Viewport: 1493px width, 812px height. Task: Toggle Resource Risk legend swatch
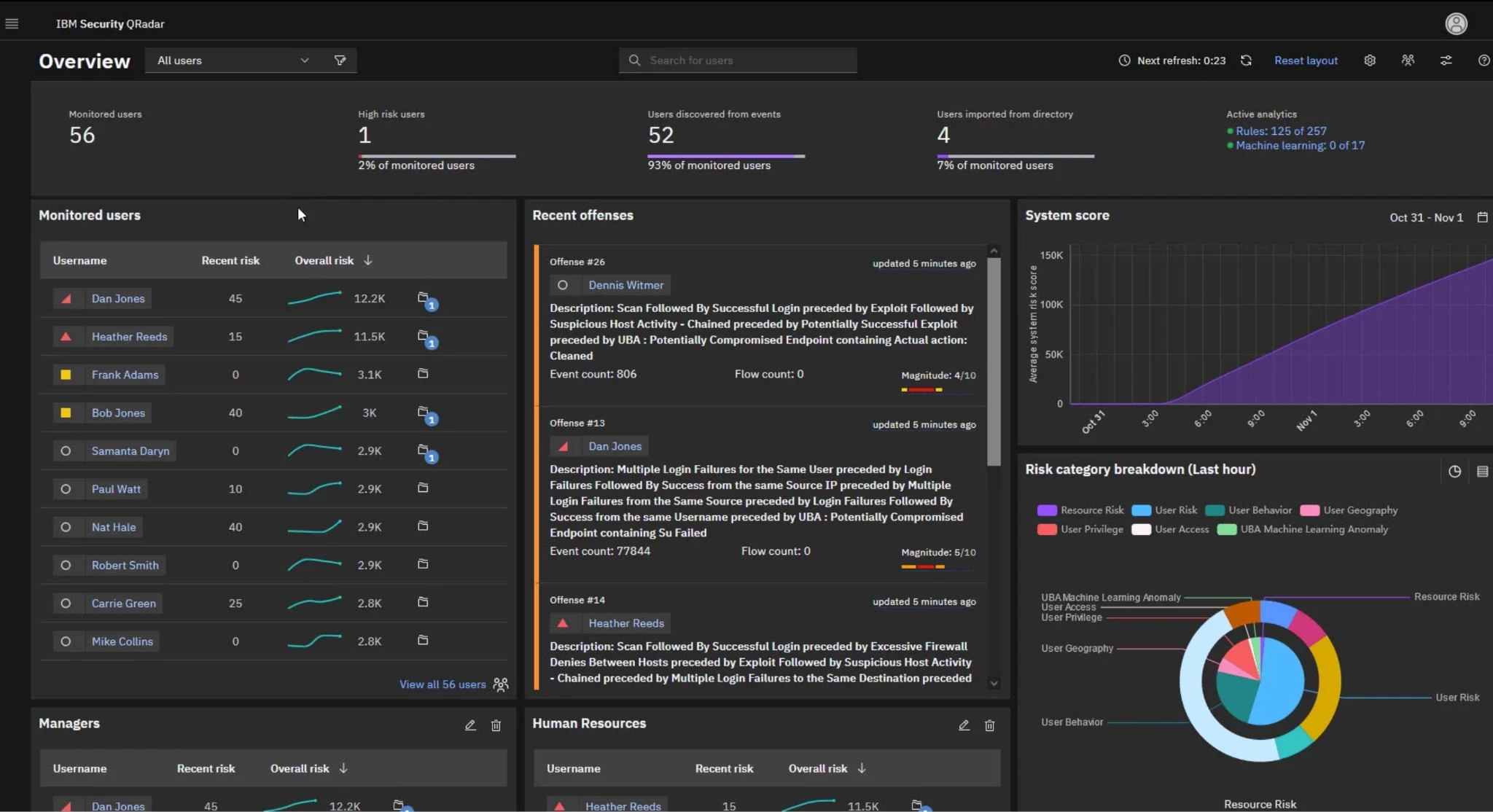click(1047, 510)
